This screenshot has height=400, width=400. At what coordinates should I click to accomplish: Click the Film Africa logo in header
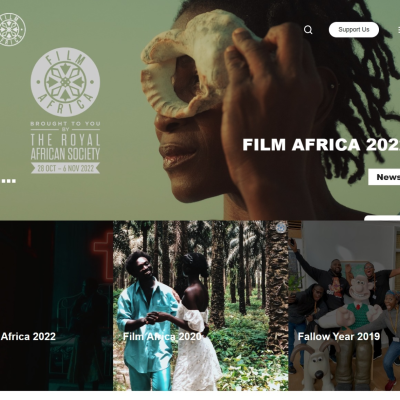tap(12, 29)
